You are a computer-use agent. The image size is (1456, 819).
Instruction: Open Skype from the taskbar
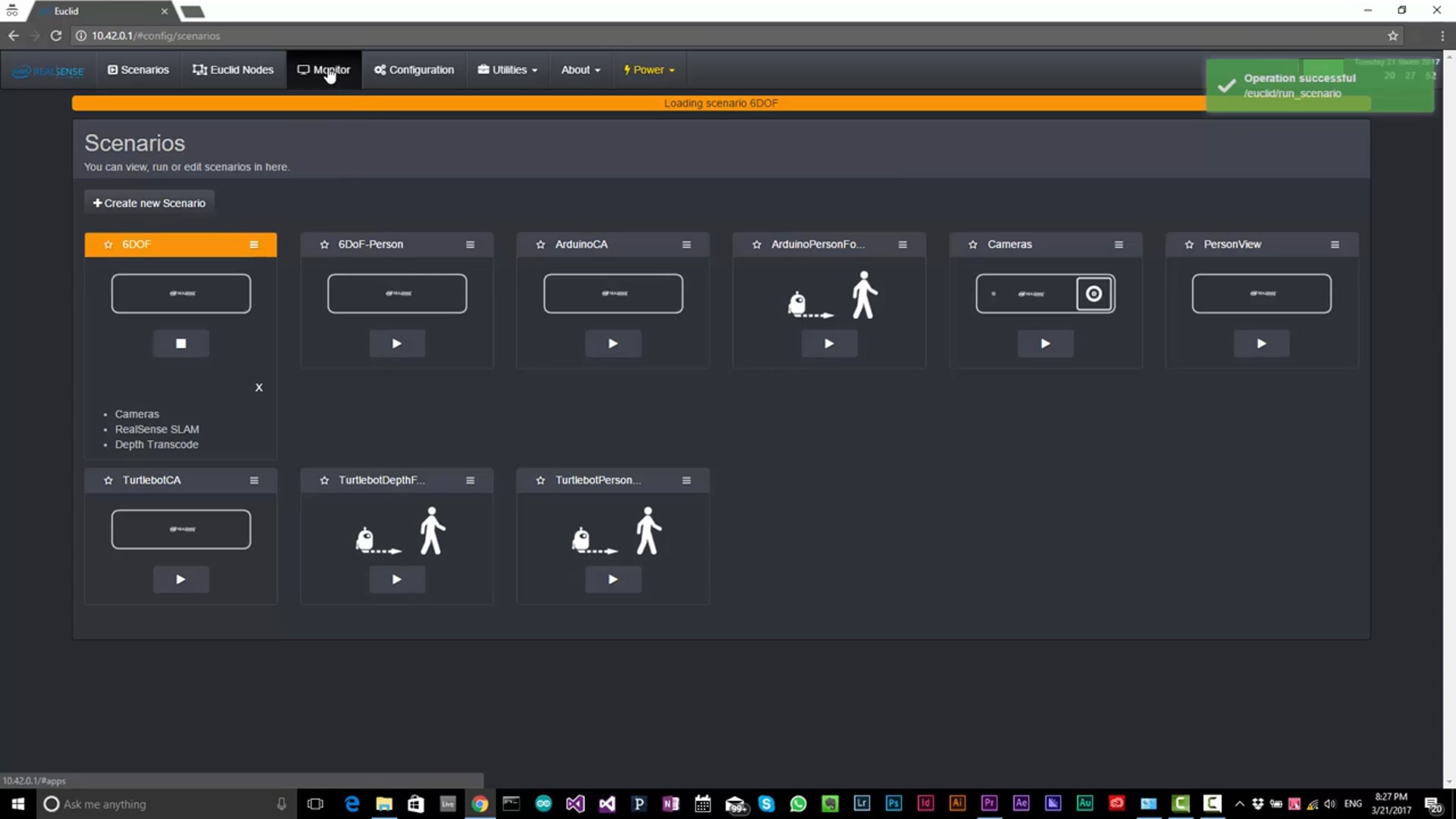coord(766,804)
